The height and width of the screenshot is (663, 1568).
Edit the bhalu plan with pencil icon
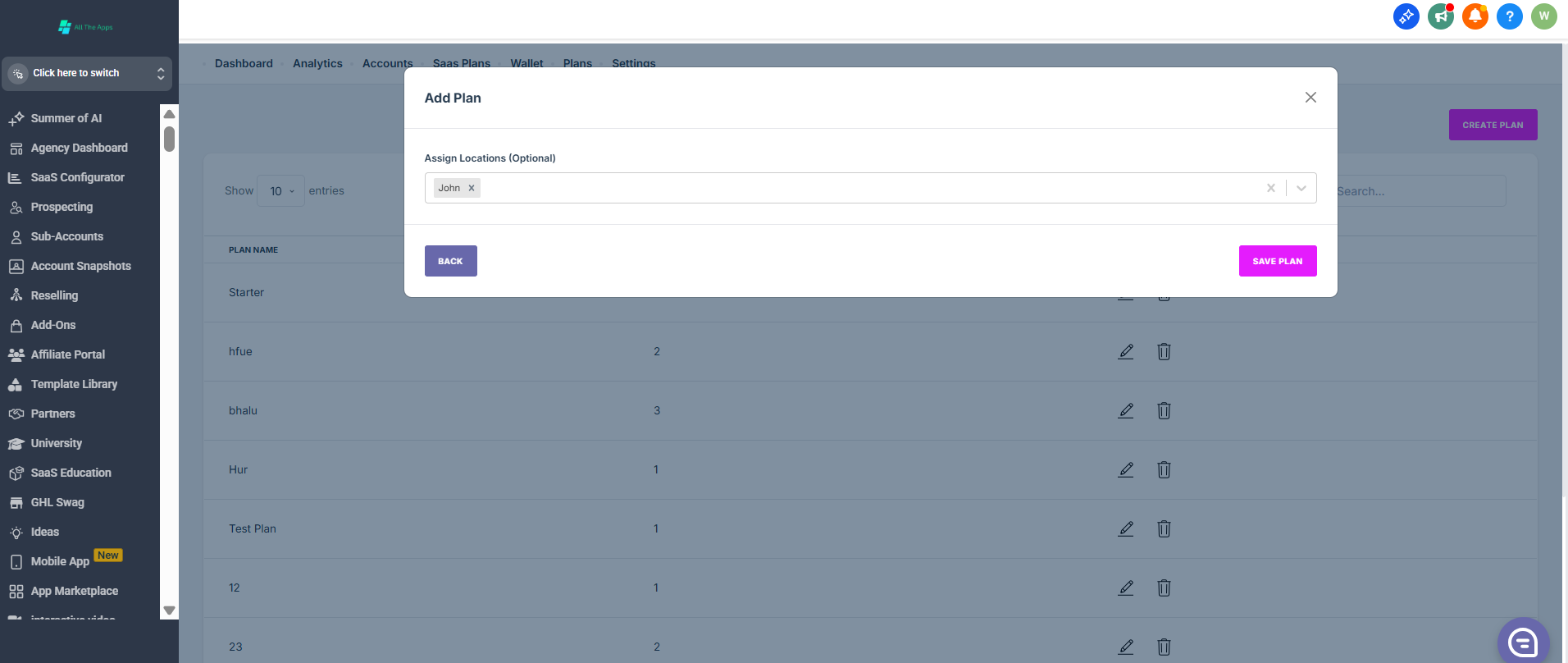click(x=1126, y=410)
